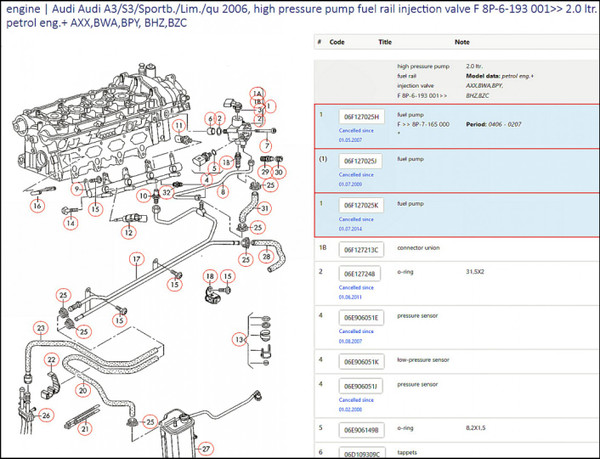This screenshot has height=459, width=600.
Task: Select part code 06F127025J
Action: coord(360,161)
